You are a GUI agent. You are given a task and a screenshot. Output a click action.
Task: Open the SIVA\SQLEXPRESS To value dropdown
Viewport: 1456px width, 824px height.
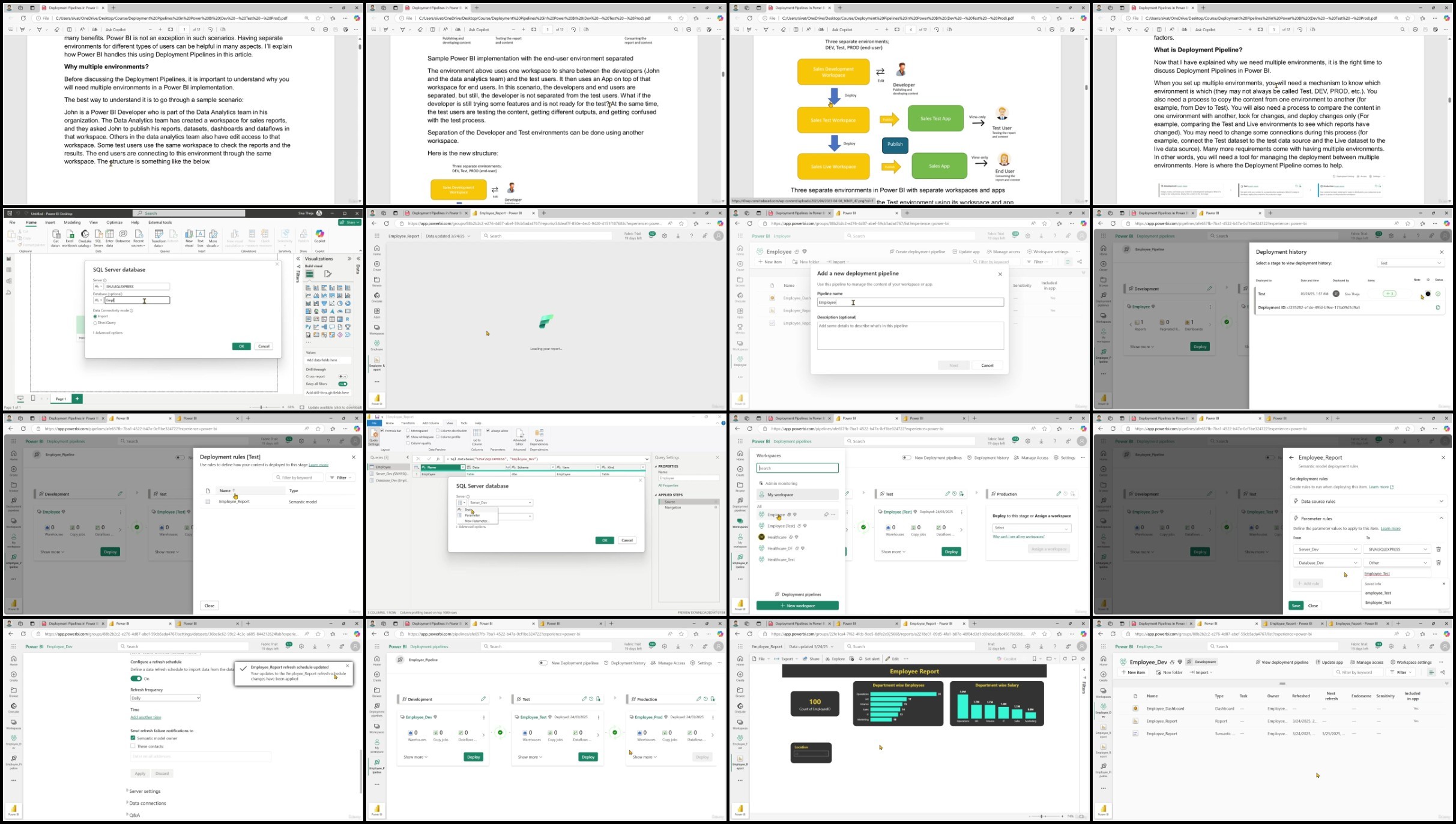(x=1397, y=549)
